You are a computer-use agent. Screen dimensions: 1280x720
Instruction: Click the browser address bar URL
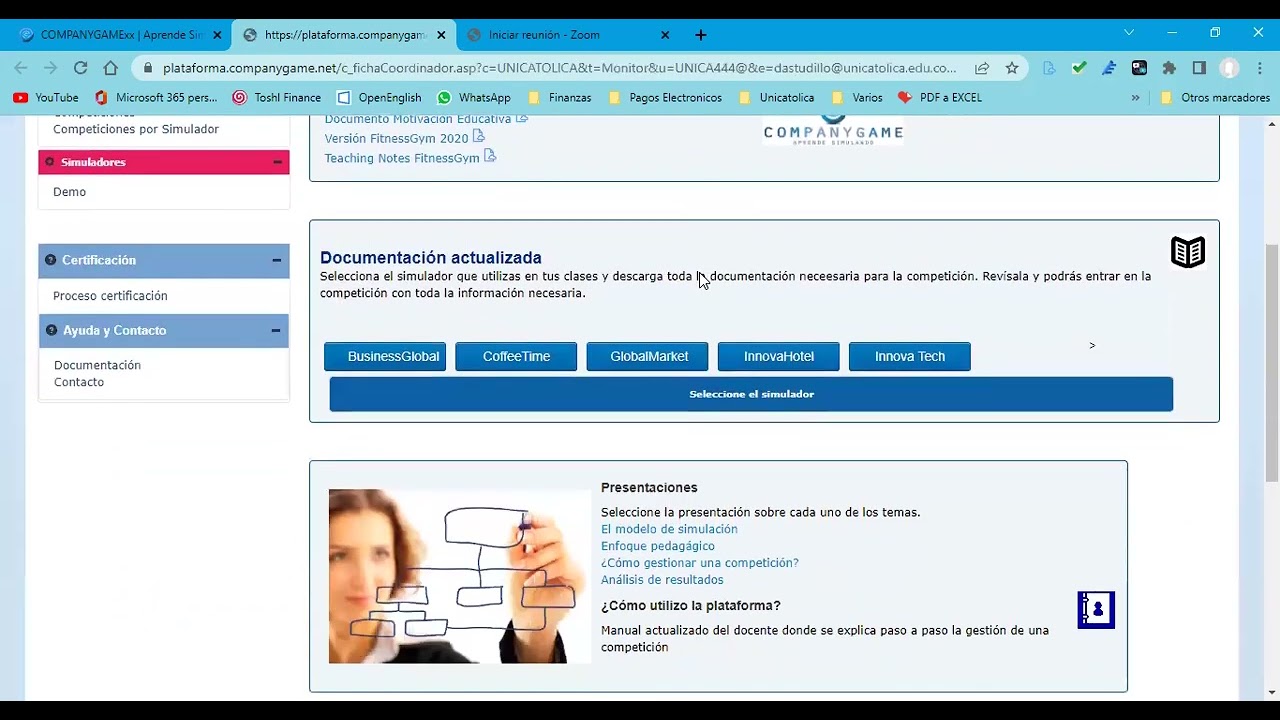click(x=560, y=68)
